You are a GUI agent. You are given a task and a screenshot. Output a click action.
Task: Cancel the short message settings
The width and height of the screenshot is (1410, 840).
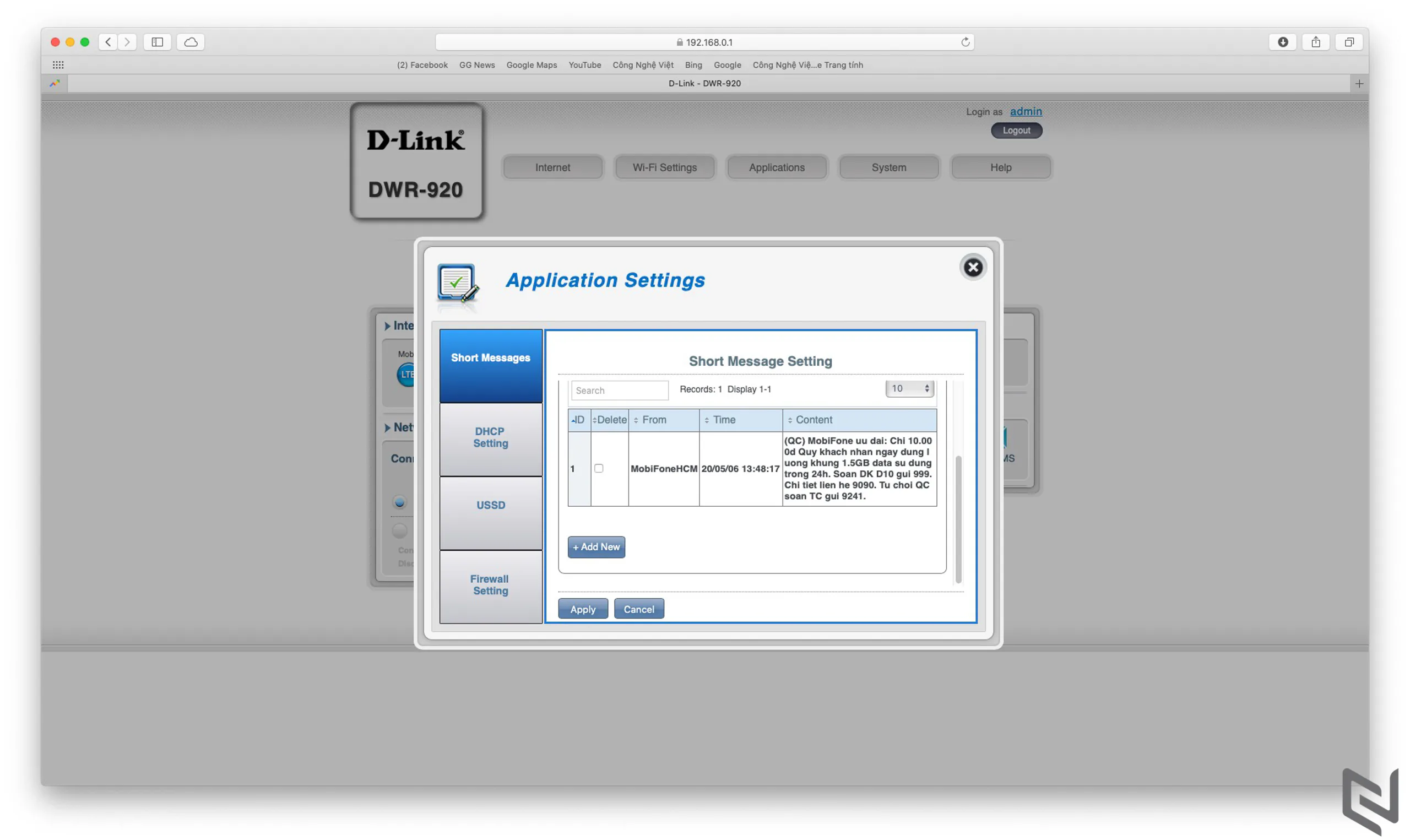639,609
